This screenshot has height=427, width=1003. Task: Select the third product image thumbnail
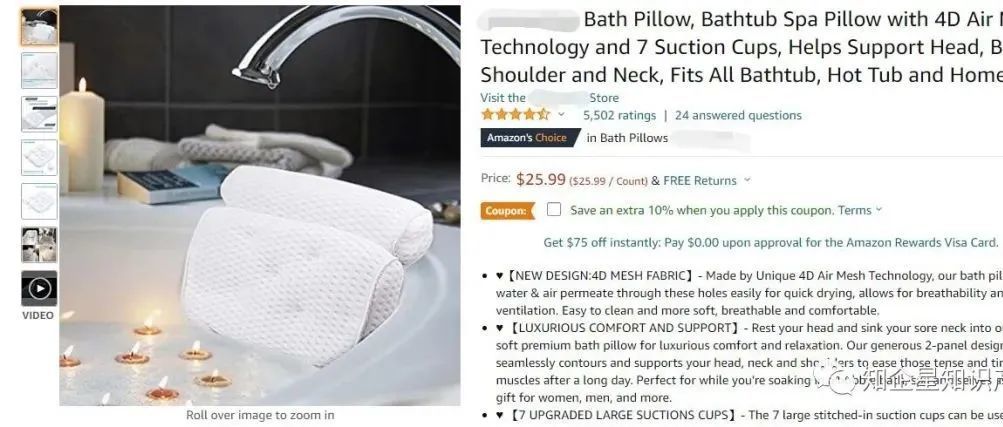coord(39,114)
